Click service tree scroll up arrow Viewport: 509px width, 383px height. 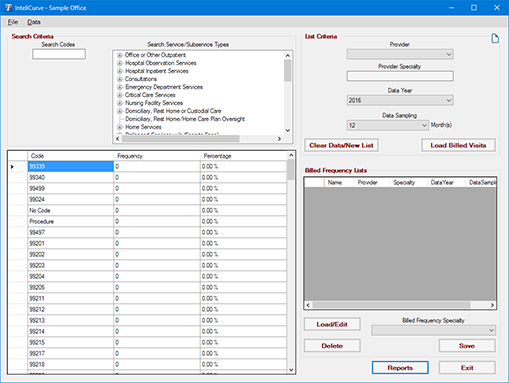pyautogui.click(x=288, y=55)
